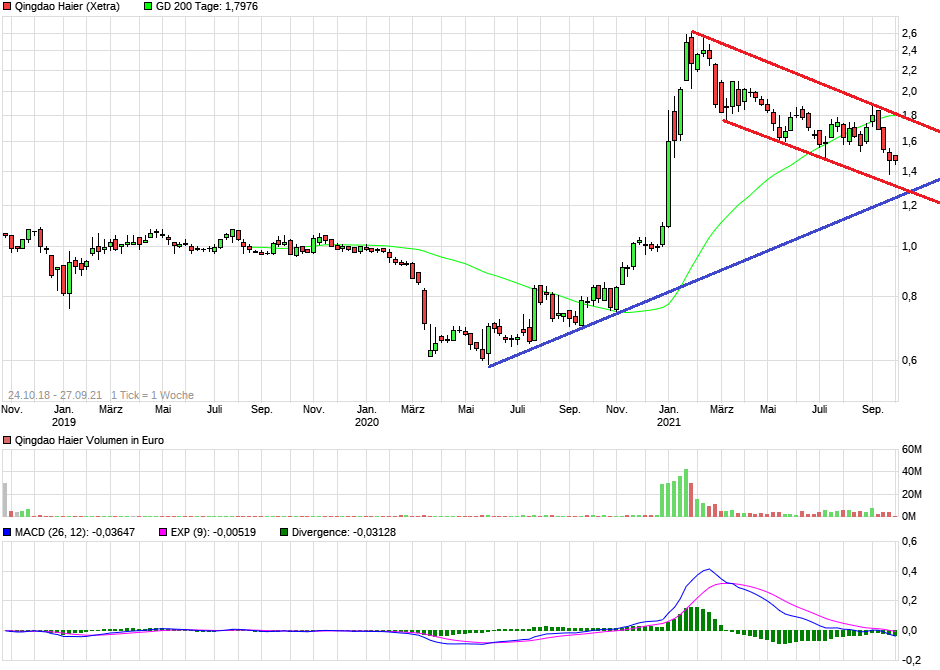
Task: Click the Volumen in Euro legend square
Action: click(8, 440)
